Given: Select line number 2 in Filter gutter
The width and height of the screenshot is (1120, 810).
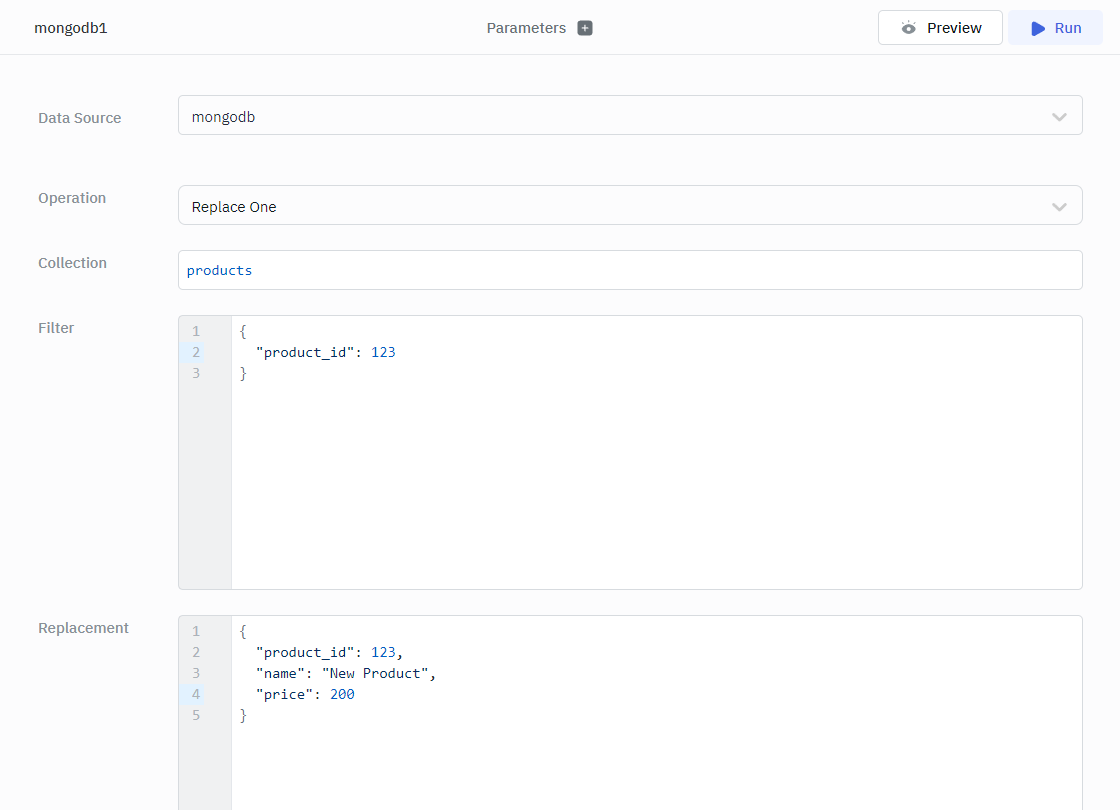Looking at the screenshot, I should [x=196, y=352].
